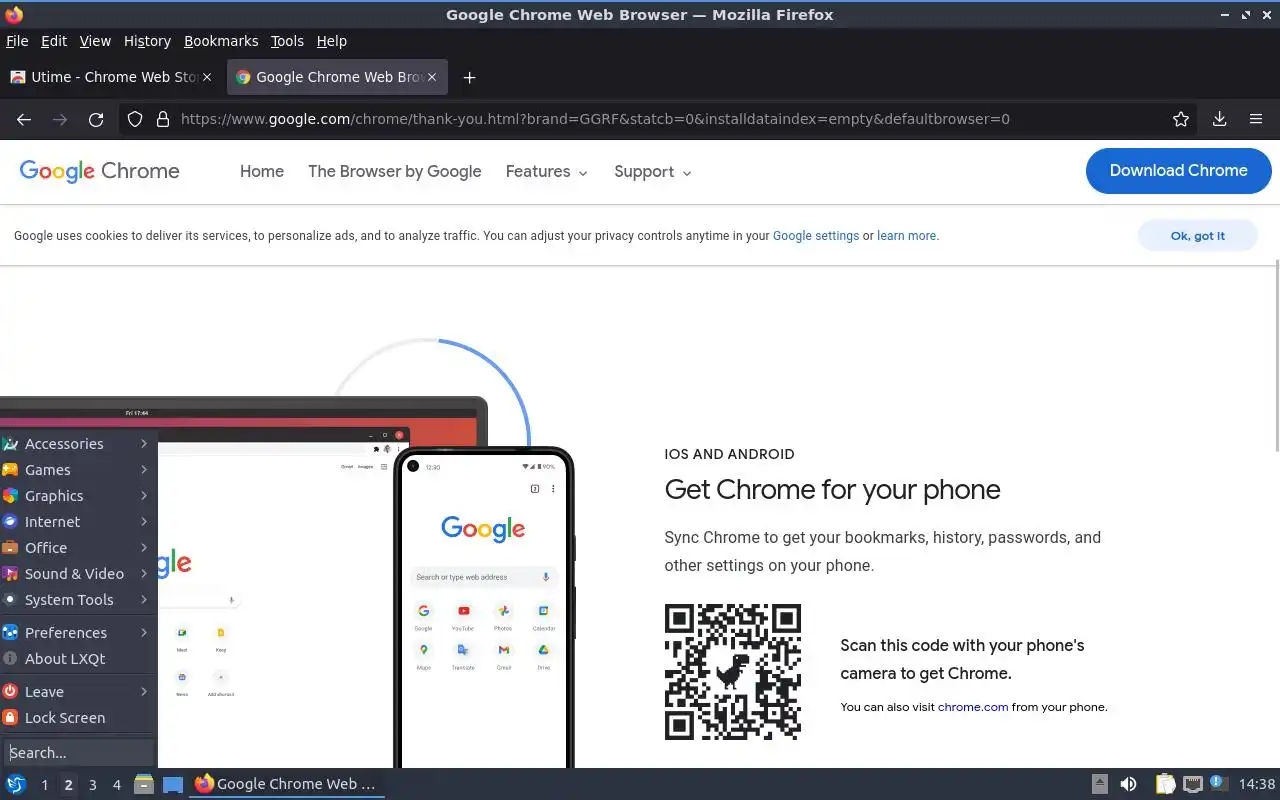Click the arrow beside Graphics

point(144,496)
